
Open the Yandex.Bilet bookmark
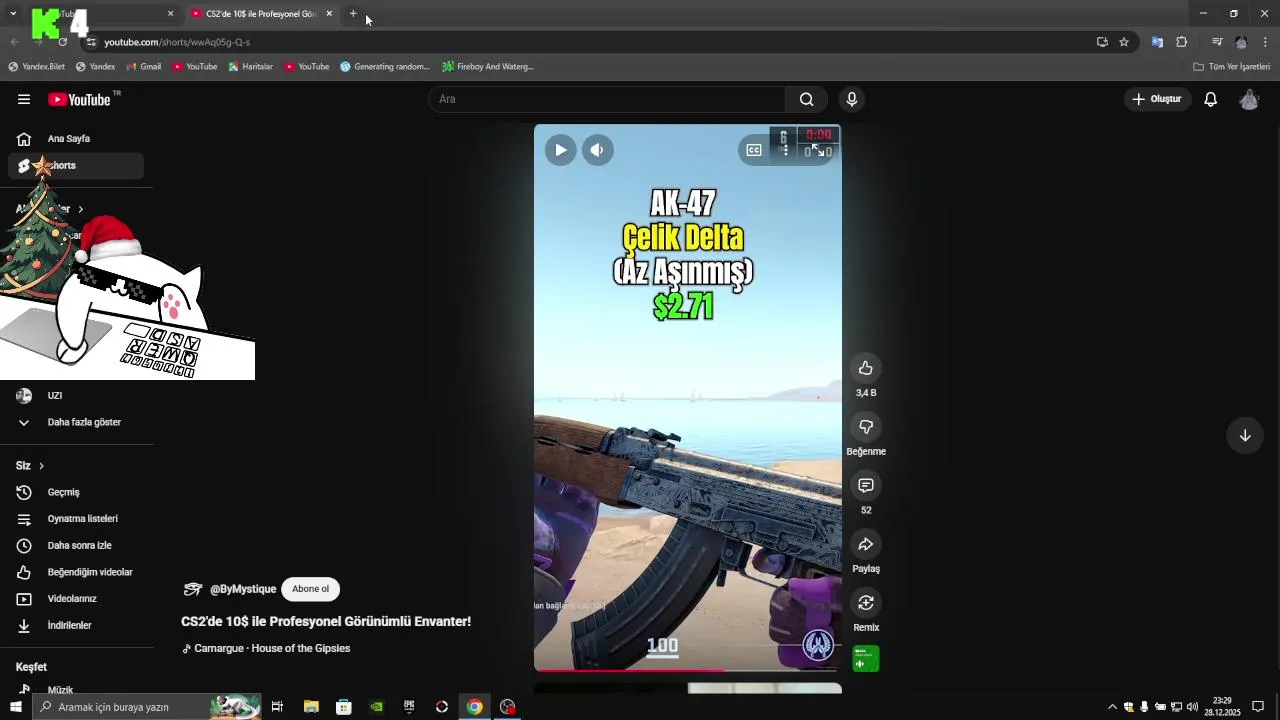click(x=36, y=67)
